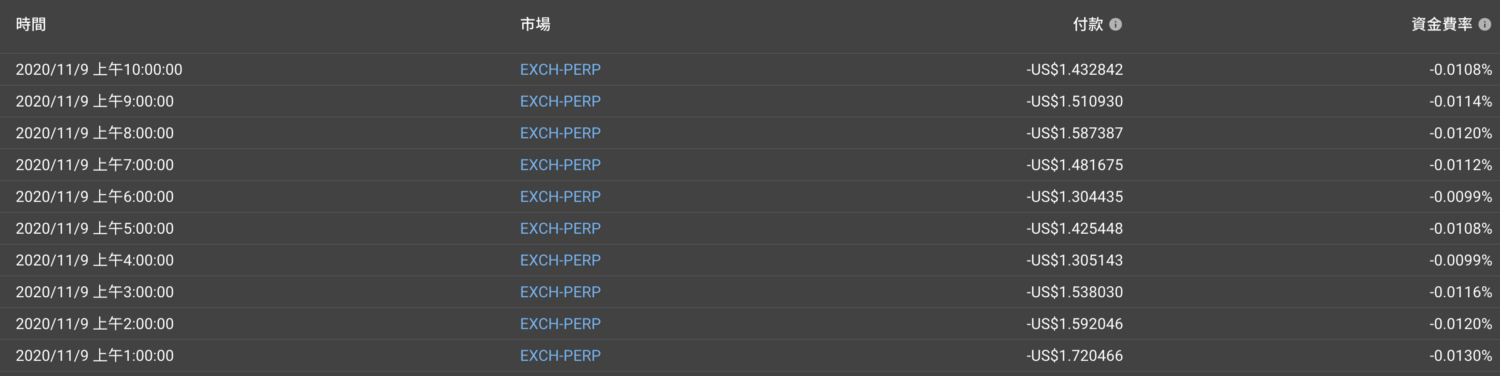Open EXCH-PERP link in the 上午1:00:00 row
This screenshot has width=1500, height=376.
point(560,356)
